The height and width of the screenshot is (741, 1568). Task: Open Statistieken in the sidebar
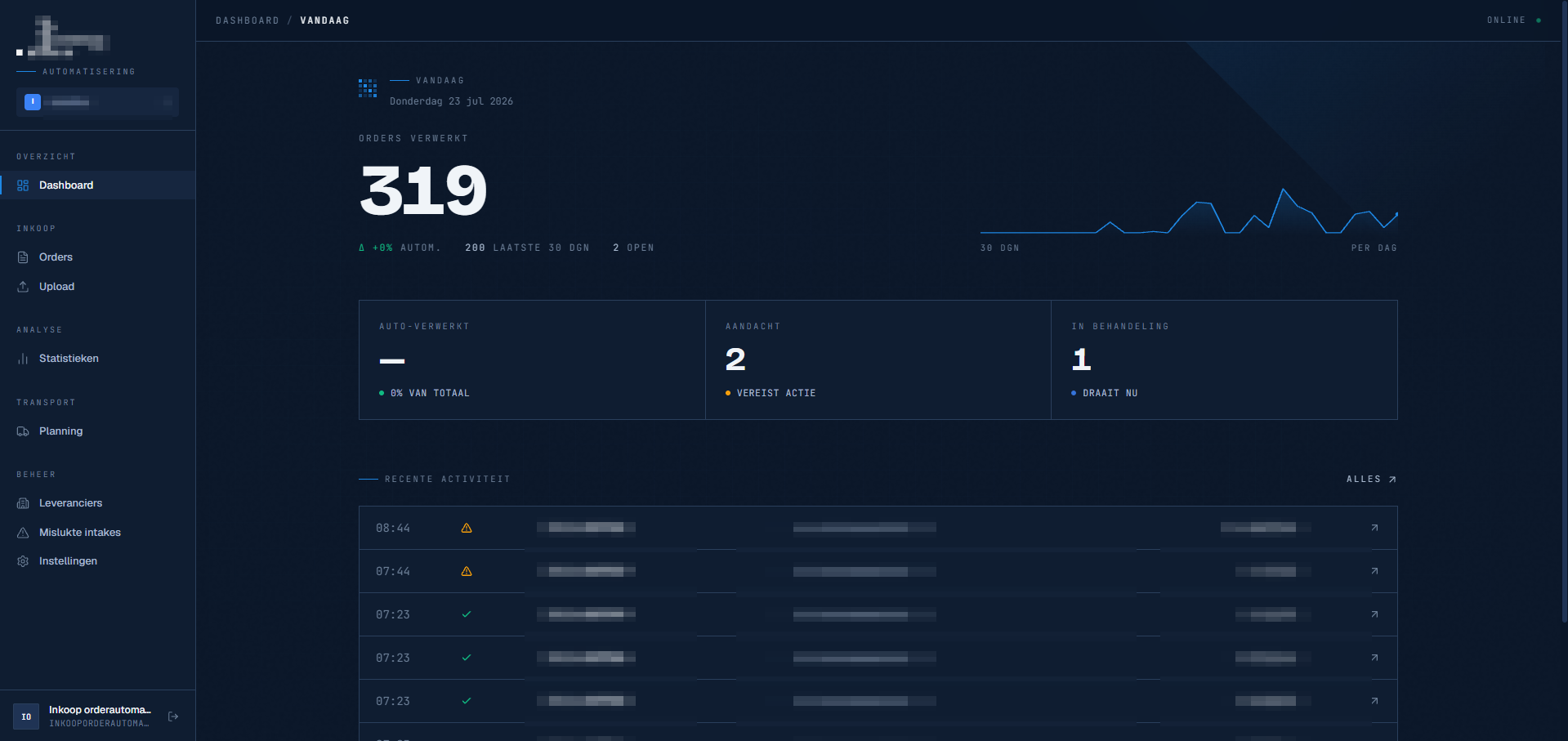pyautogui.click(x=97, y=359)
